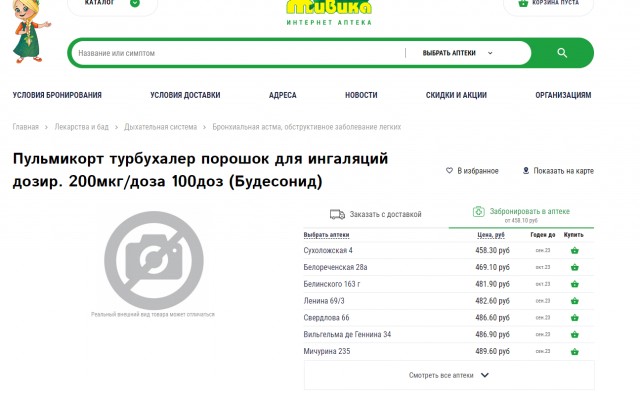This screenshot has width=640, height=396.
Task: Select pharmacy Вильгельма де Геннина 34
Action: (347, 334)
